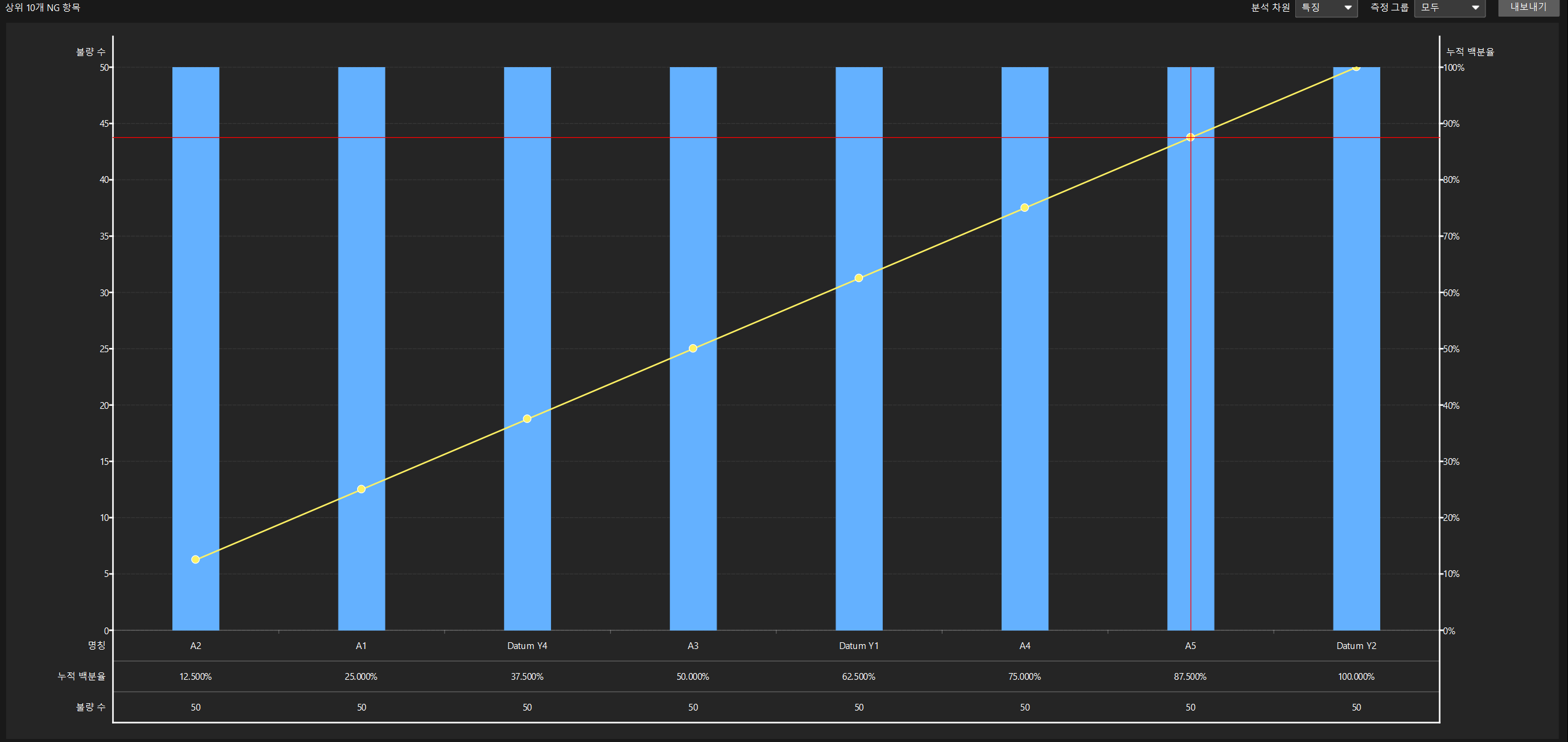Click the '명칭' row header
The height and width of the screenshot is (742, 1568).
tap(97, 645)
